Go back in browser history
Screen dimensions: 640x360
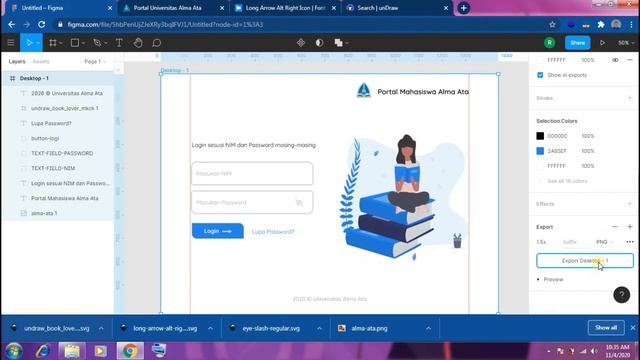point(11,24)
